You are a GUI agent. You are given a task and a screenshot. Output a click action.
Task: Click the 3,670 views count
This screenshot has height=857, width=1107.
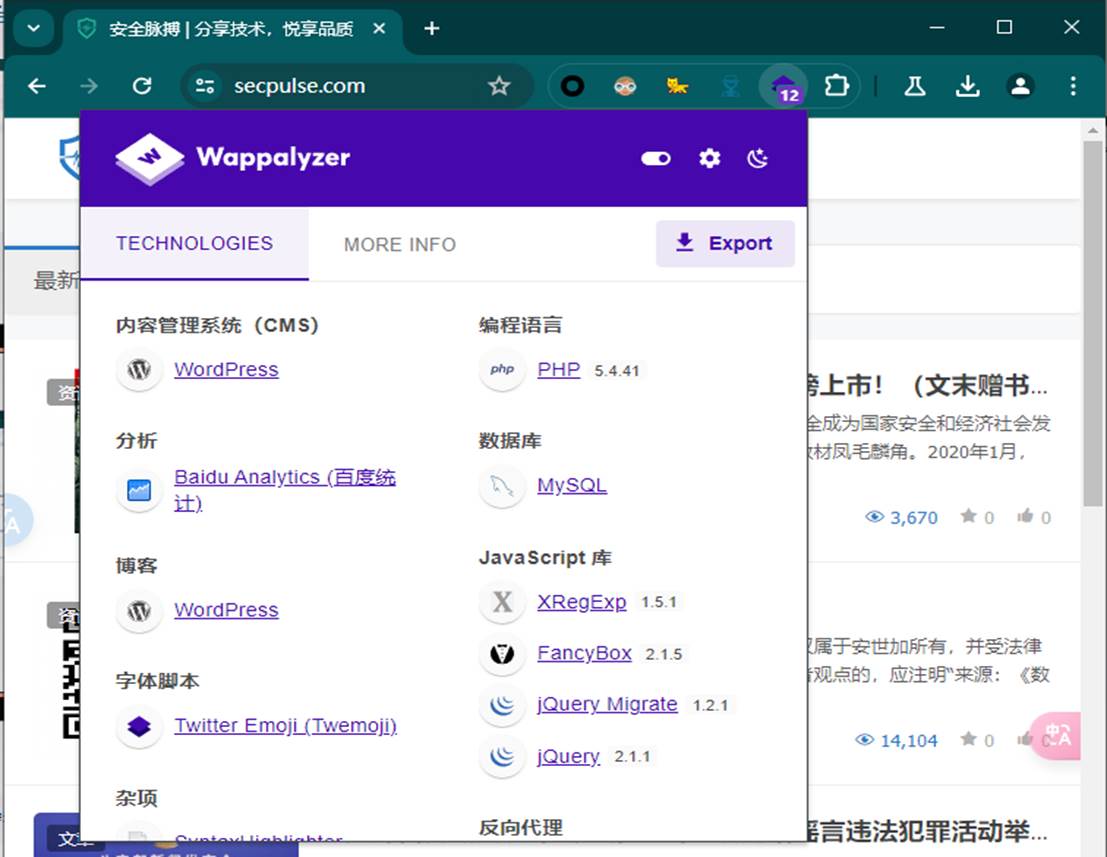(902, 517)
